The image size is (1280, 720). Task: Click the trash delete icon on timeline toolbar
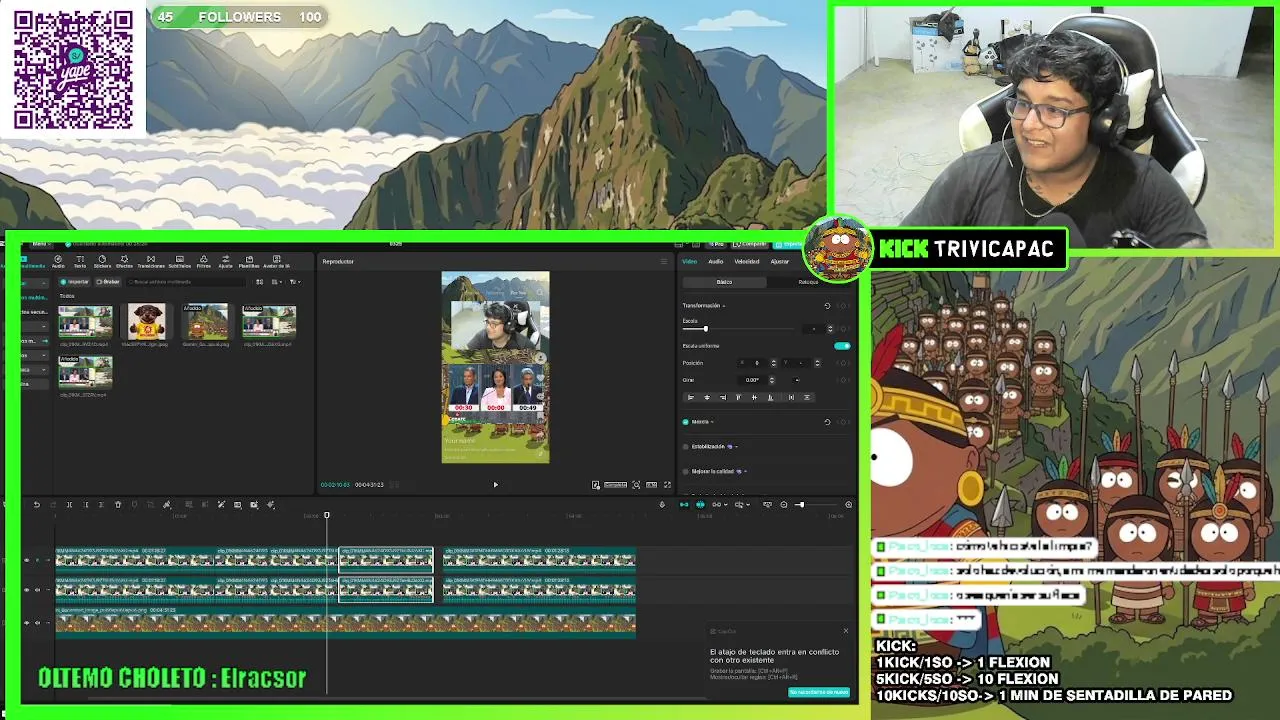point(118,505)
